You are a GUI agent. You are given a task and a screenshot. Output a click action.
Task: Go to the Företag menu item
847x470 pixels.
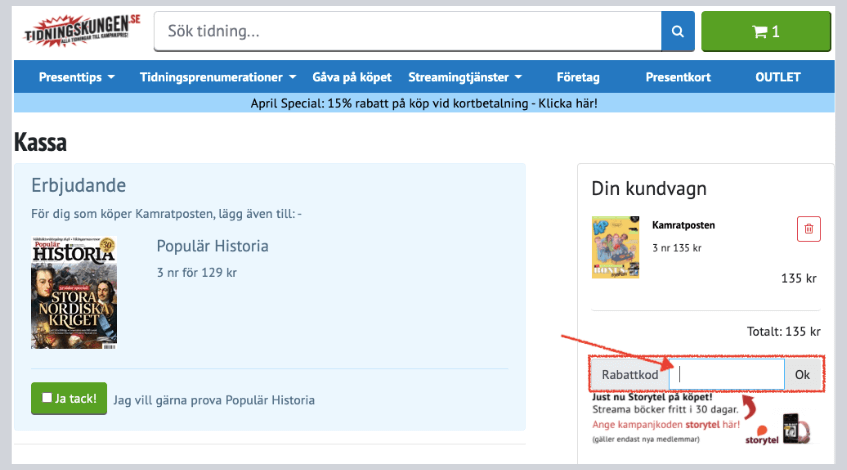(578, 77)
